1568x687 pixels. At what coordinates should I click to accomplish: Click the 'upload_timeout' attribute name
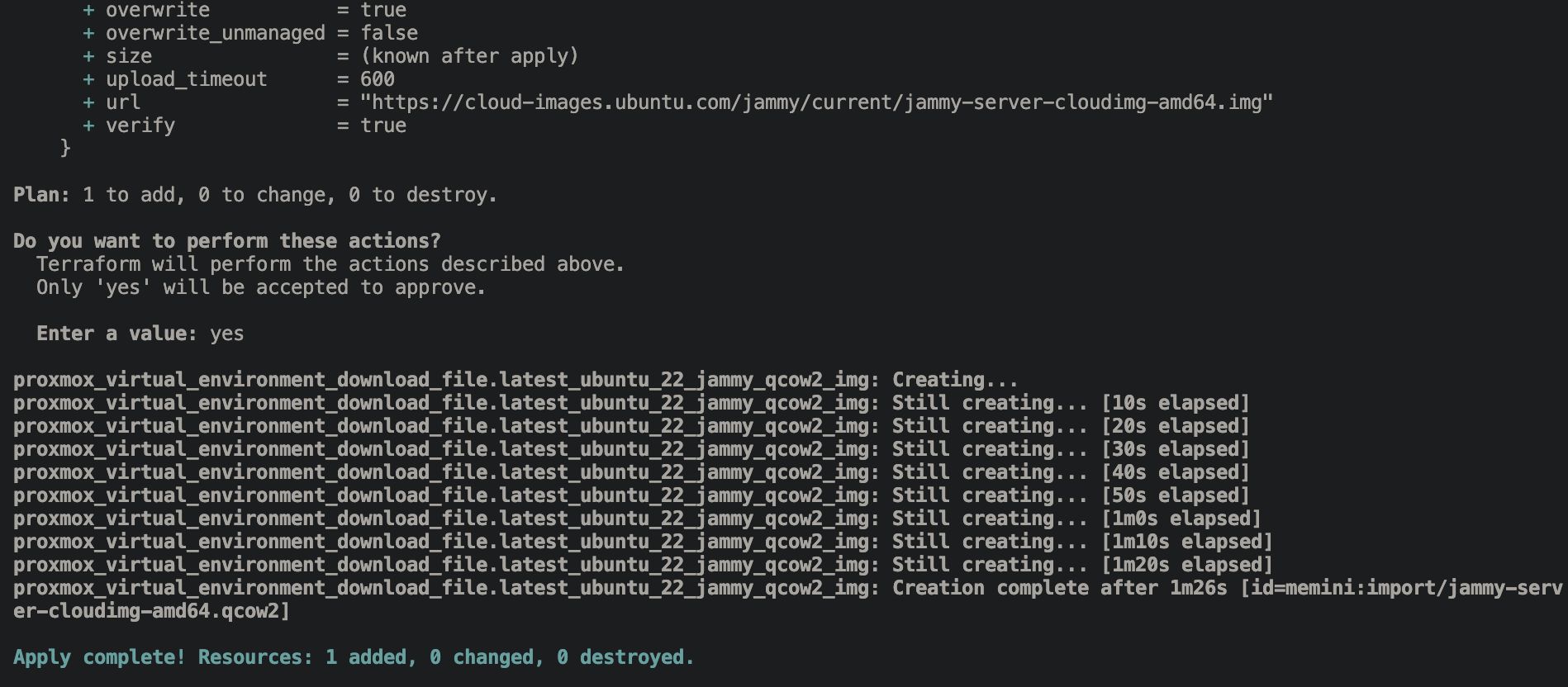pyautogui.click(x=186, y=79)
